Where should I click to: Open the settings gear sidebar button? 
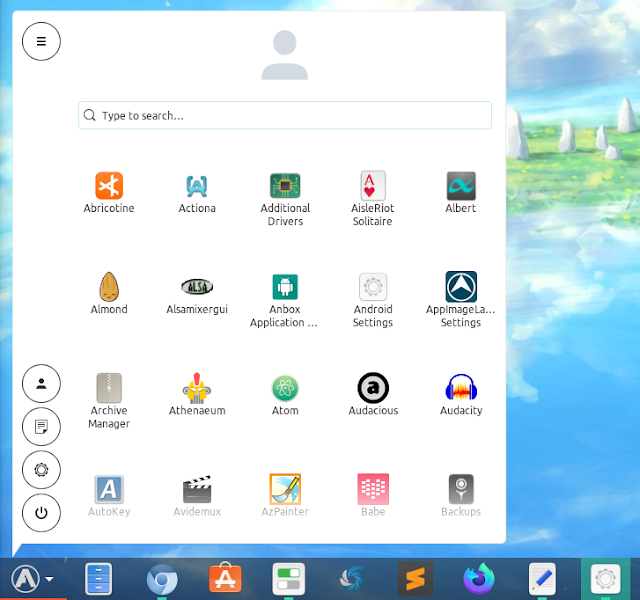click(x=41, y=470)
